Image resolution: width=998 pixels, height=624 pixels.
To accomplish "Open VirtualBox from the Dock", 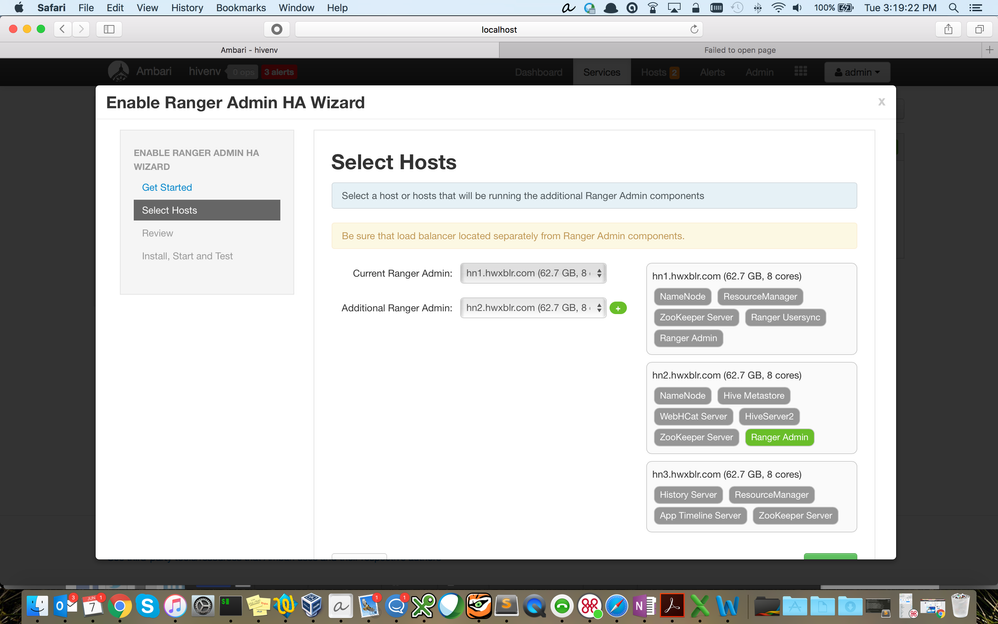I will [312, 606].
